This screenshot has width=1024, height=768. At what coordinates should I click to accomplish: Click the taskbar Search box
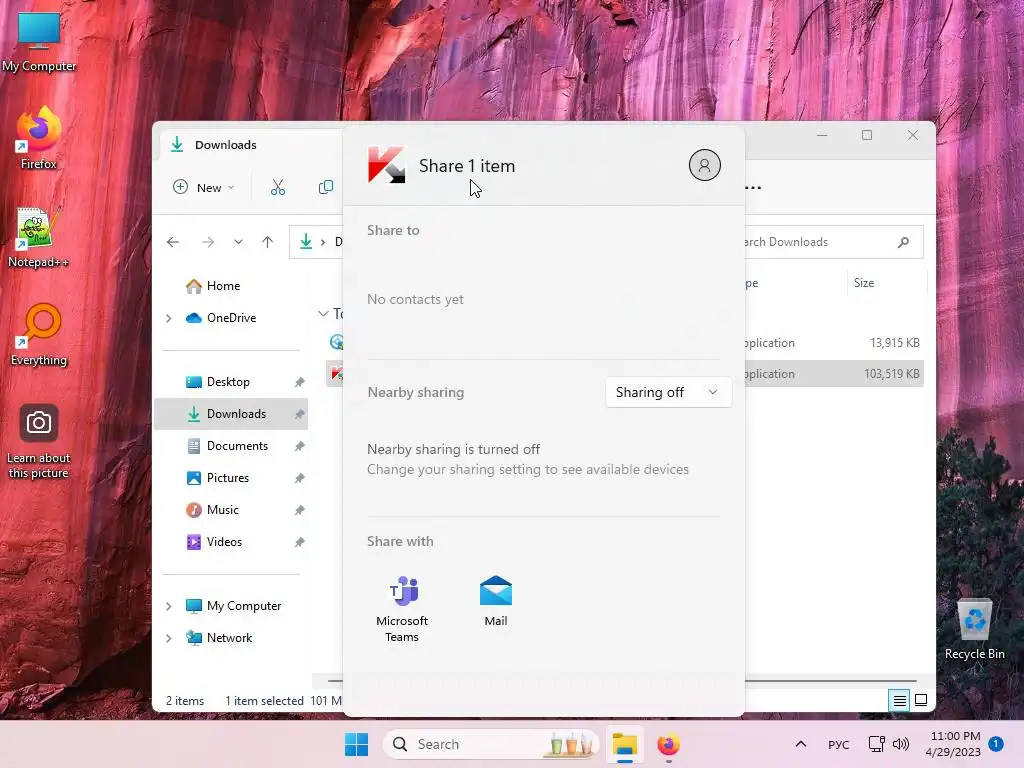click(490, 744)
